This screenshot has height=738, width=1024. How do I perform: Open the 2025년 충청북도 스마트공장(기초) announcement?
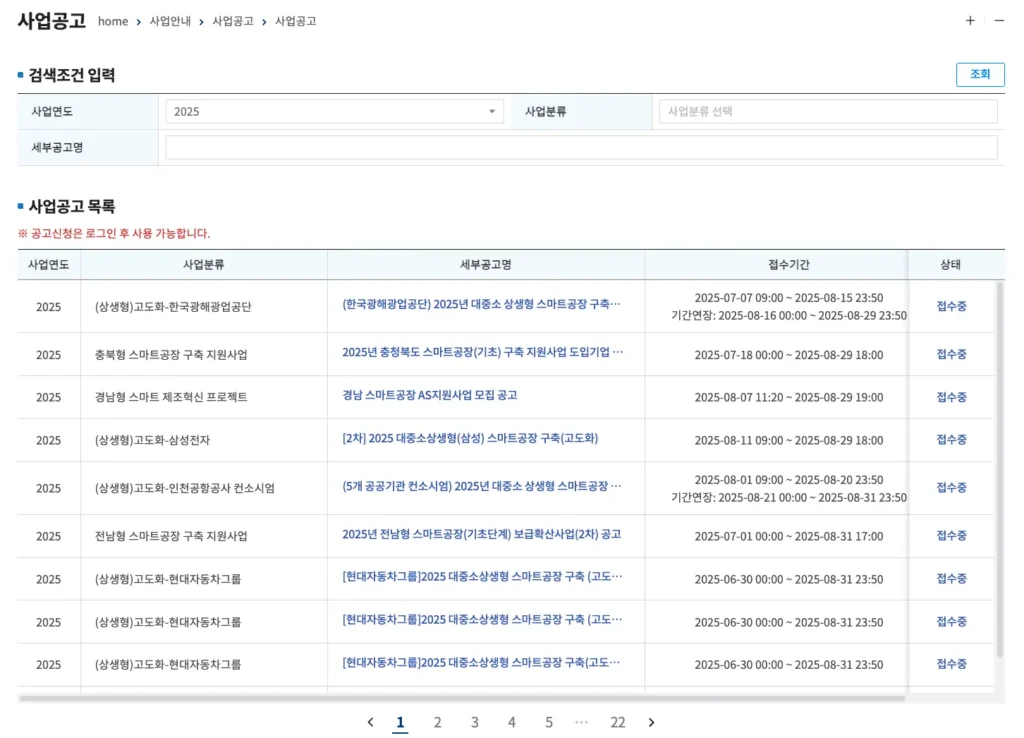[483, 353]
